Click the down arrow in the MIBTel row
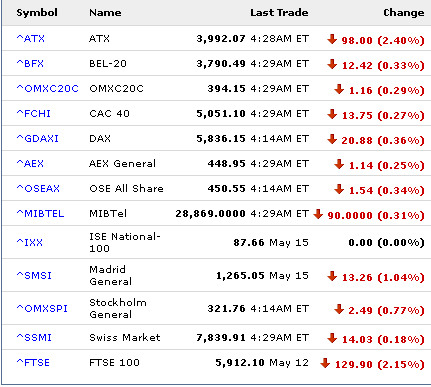This screenshot has width=431, height=387. click(x=318, y=214)
